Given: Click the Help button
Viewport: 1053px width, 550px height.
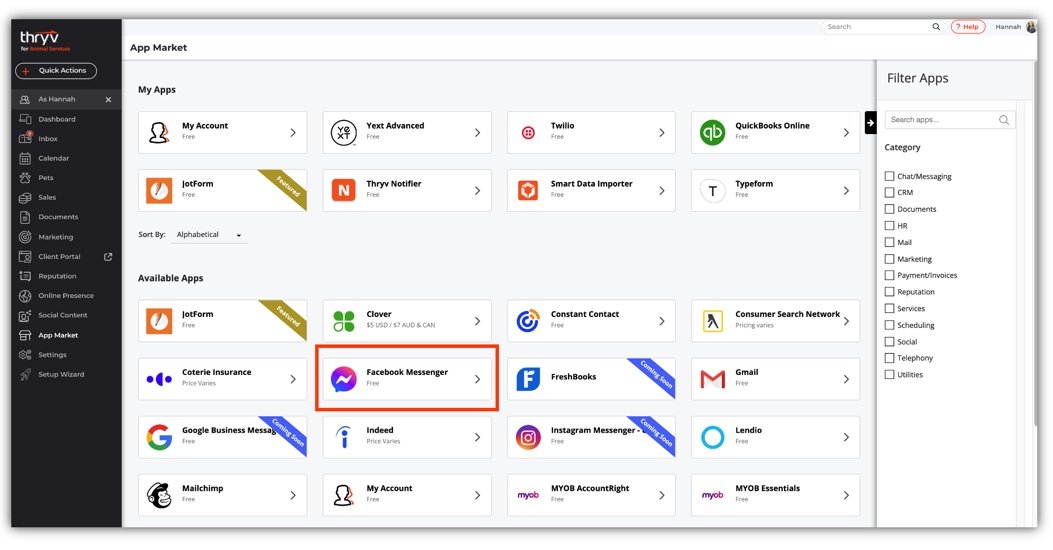Looking at the screenshot, I should click(968, 27).
